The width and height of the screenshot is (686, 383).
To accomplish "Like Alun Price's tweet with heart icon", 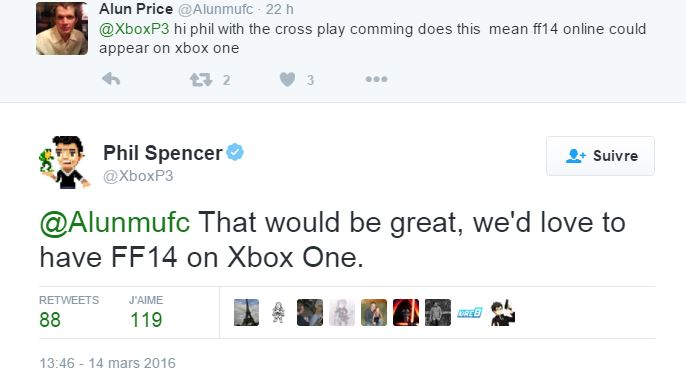I will 287,80.
